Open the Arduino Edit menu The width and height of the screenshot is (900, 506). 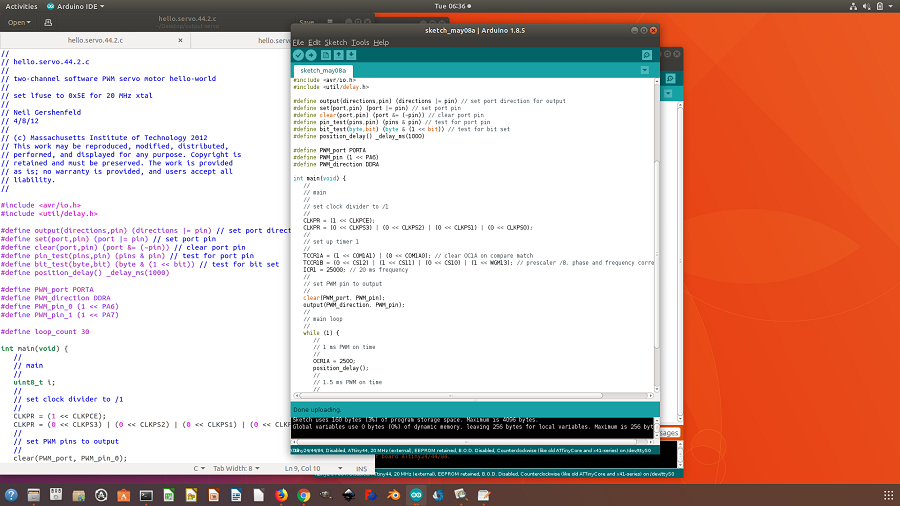click(314, 42)
